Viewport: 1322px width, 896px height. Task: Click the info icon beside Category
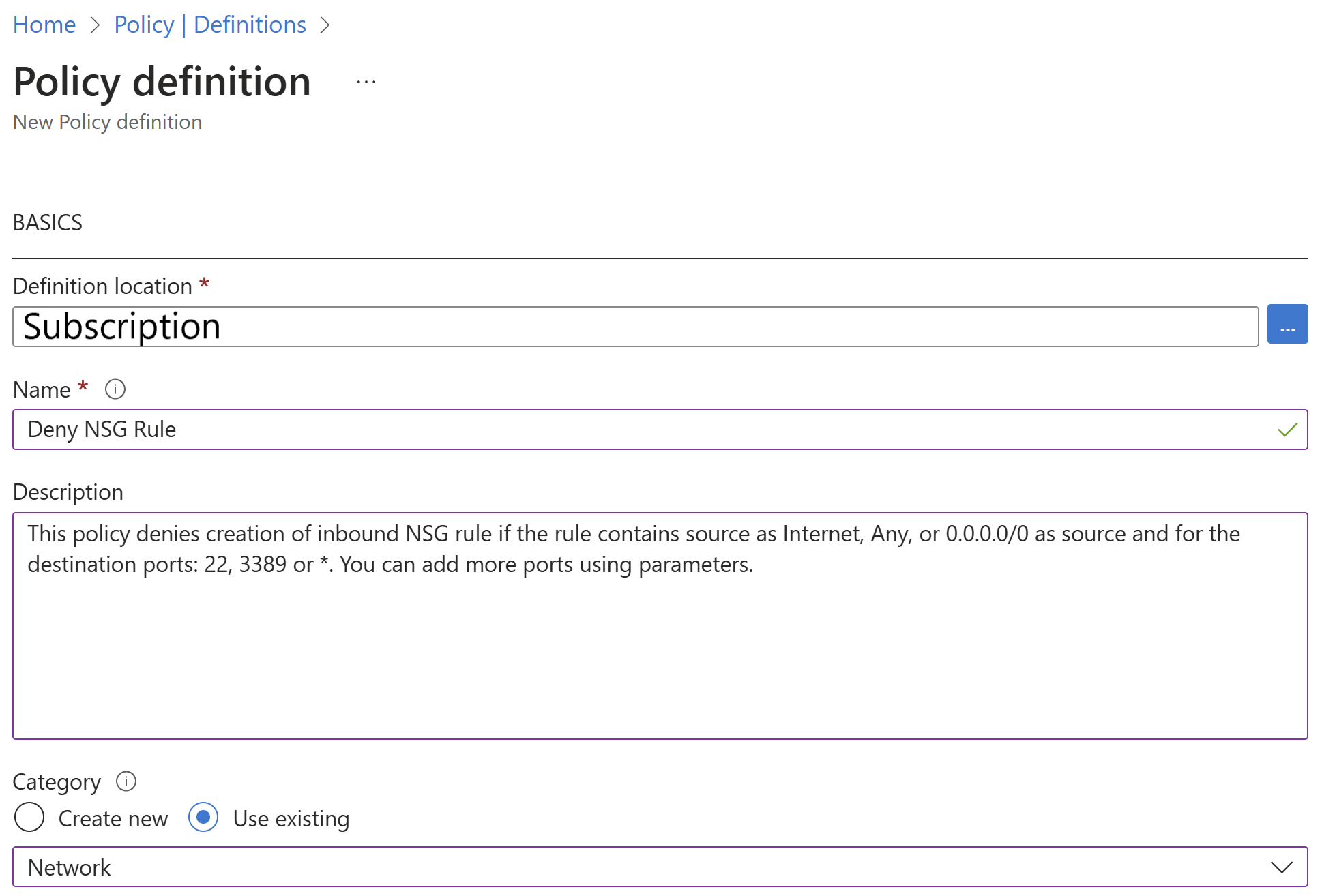[x=126, y=781]
